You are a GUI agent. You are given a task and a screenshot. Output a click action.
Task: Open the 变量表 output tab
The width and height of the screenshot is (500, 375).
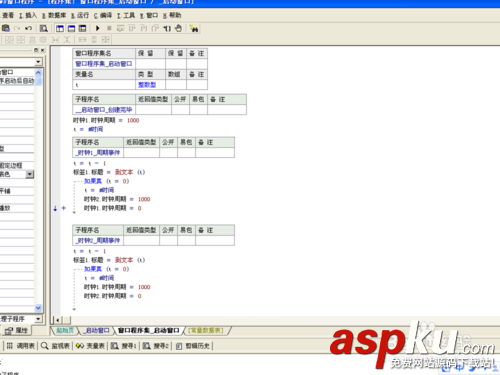[x=90, y=346]
